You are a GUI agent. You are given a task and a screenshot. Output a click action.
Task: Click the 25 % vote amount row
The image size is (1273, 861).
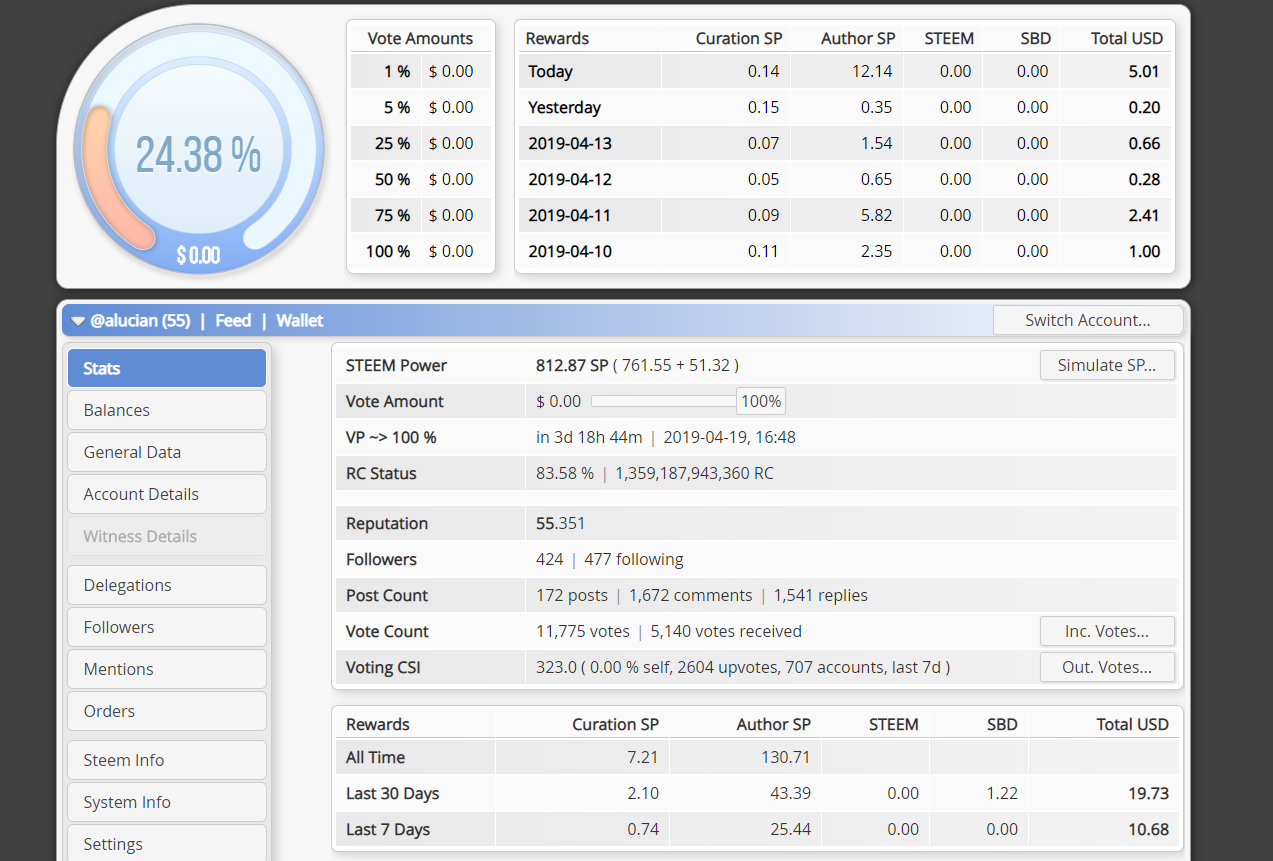421,143
